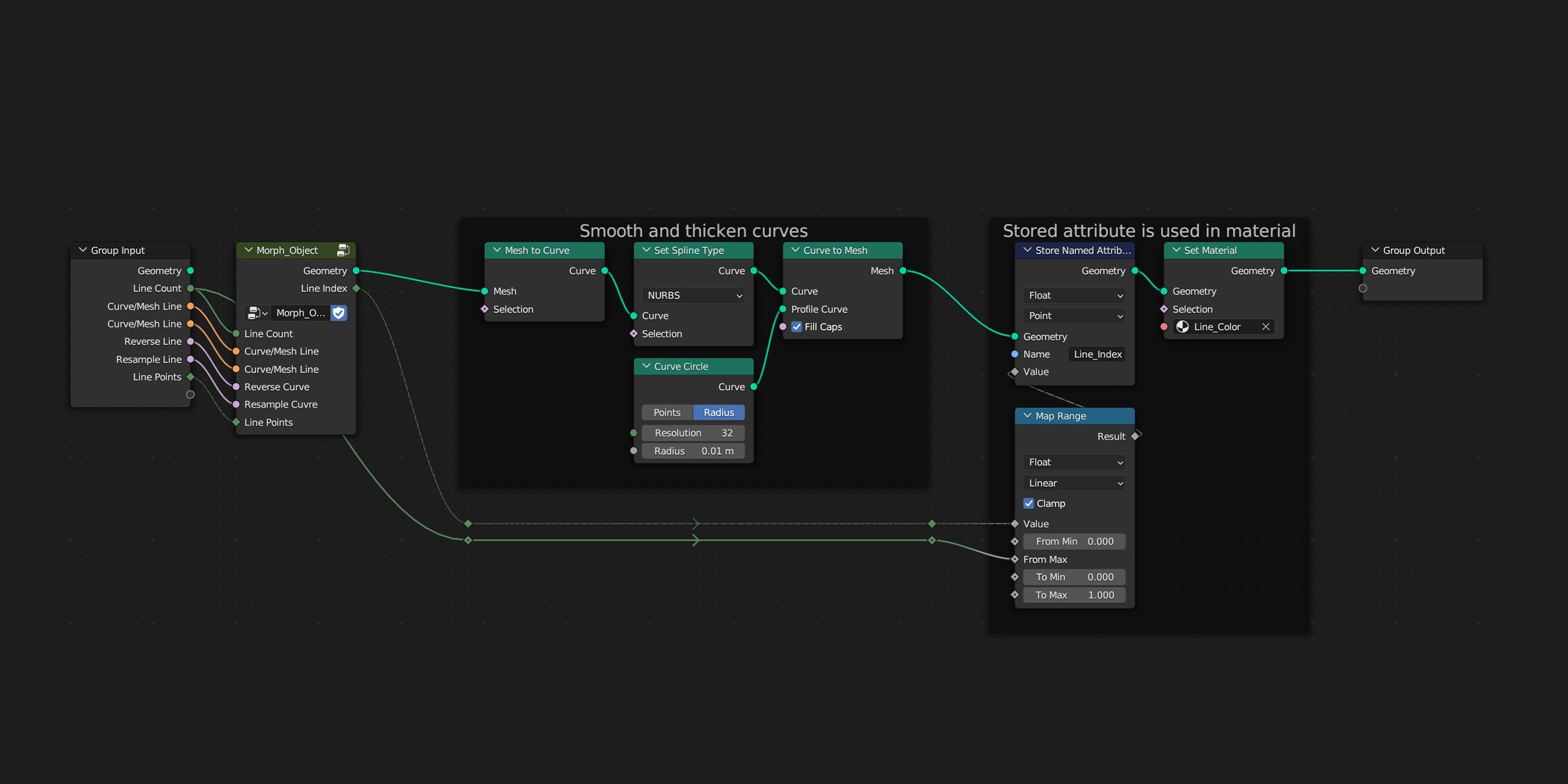Click the Mesh output socket on Curve to Mesh

(903, 270)
